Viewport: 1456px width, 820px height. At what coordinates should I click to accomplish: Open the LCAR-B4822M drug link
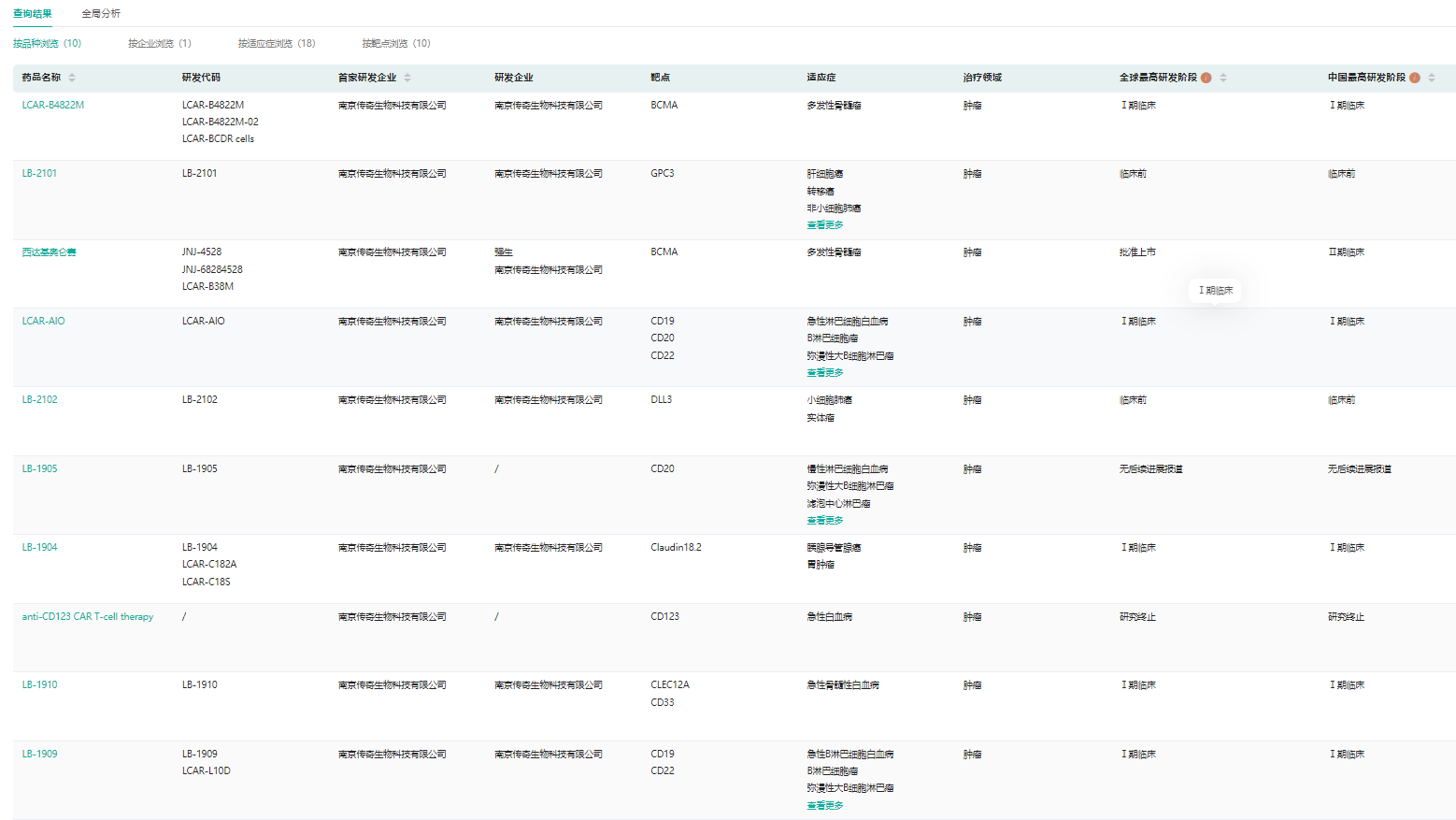pos(53,106)
